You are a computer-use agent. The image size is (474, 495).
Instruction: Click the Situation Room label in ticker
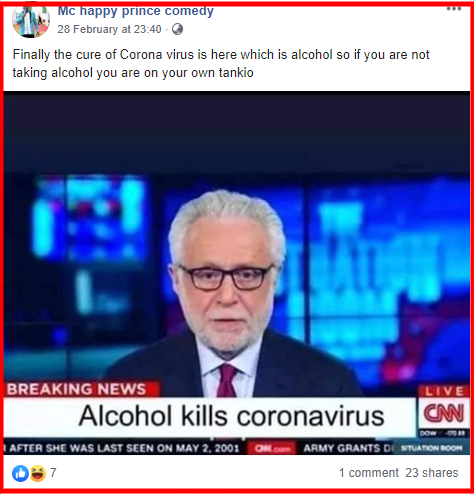tap(431, 448)
